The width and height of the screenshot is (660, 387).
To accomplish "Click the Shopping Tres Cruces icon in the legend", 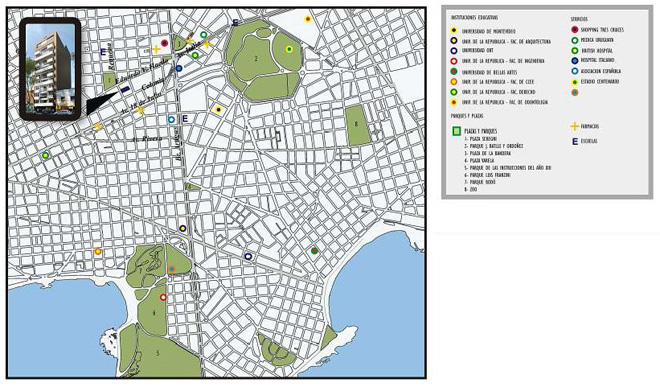I will [x=575, y=29].
